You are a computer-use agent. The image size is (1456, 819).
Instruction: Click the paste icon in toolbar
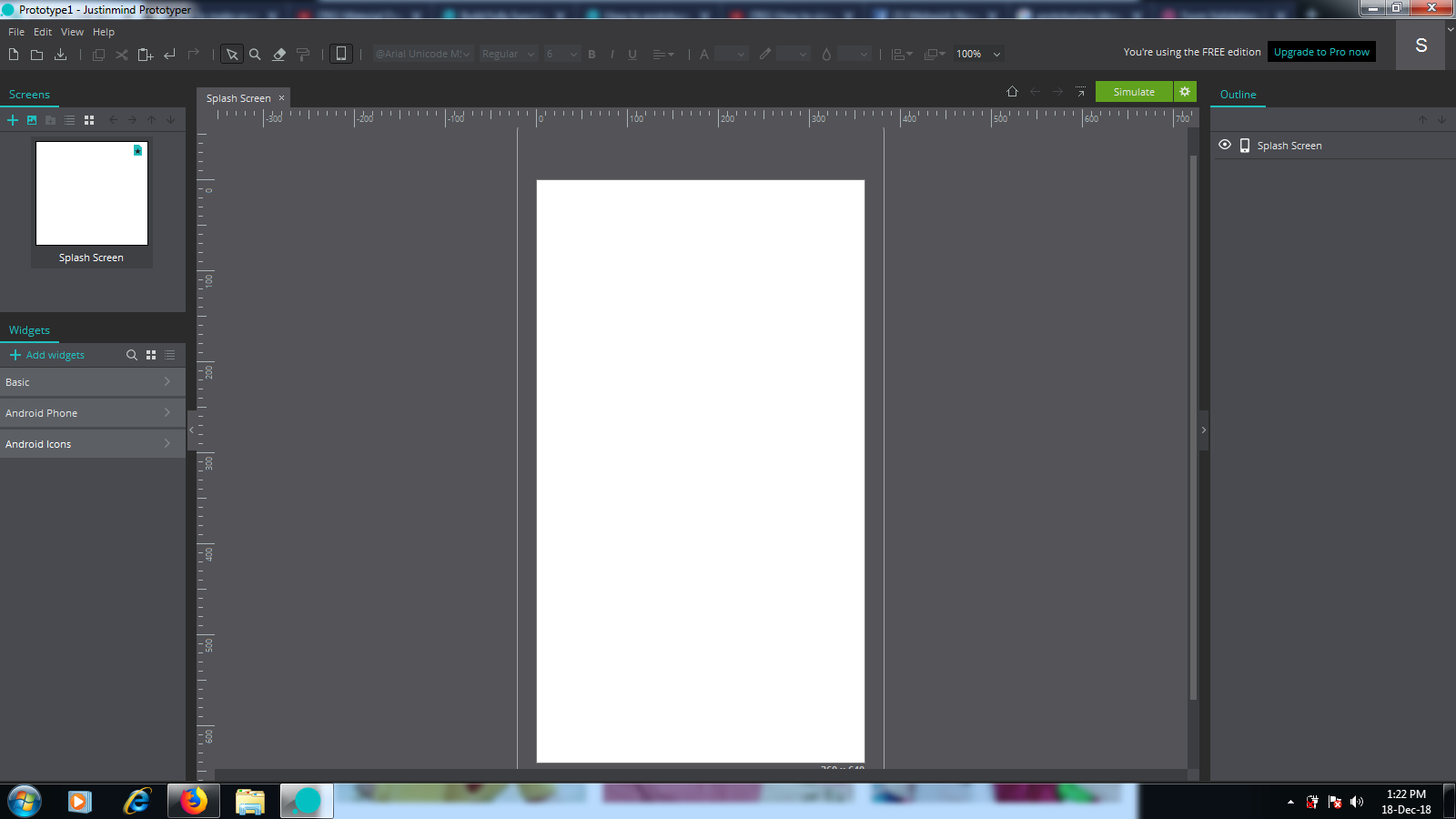point(145,55)
